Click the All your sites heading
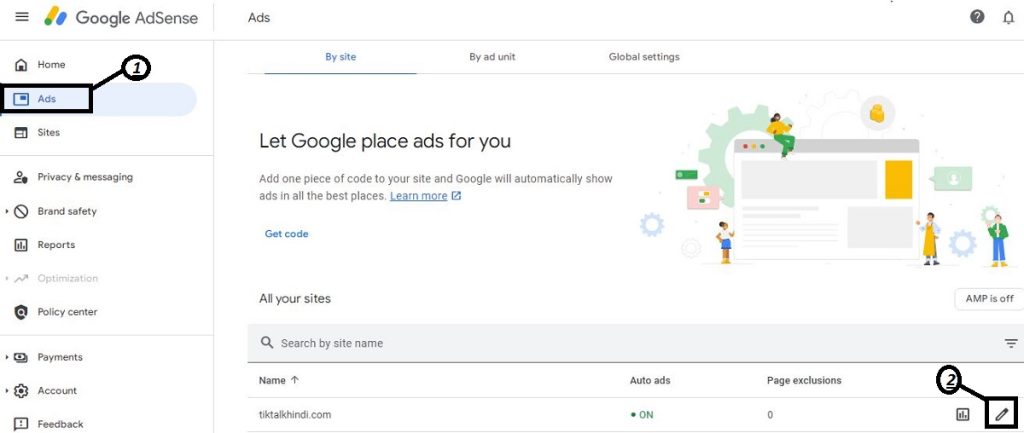Viewport: 1024px width, 433px height. 295,298
